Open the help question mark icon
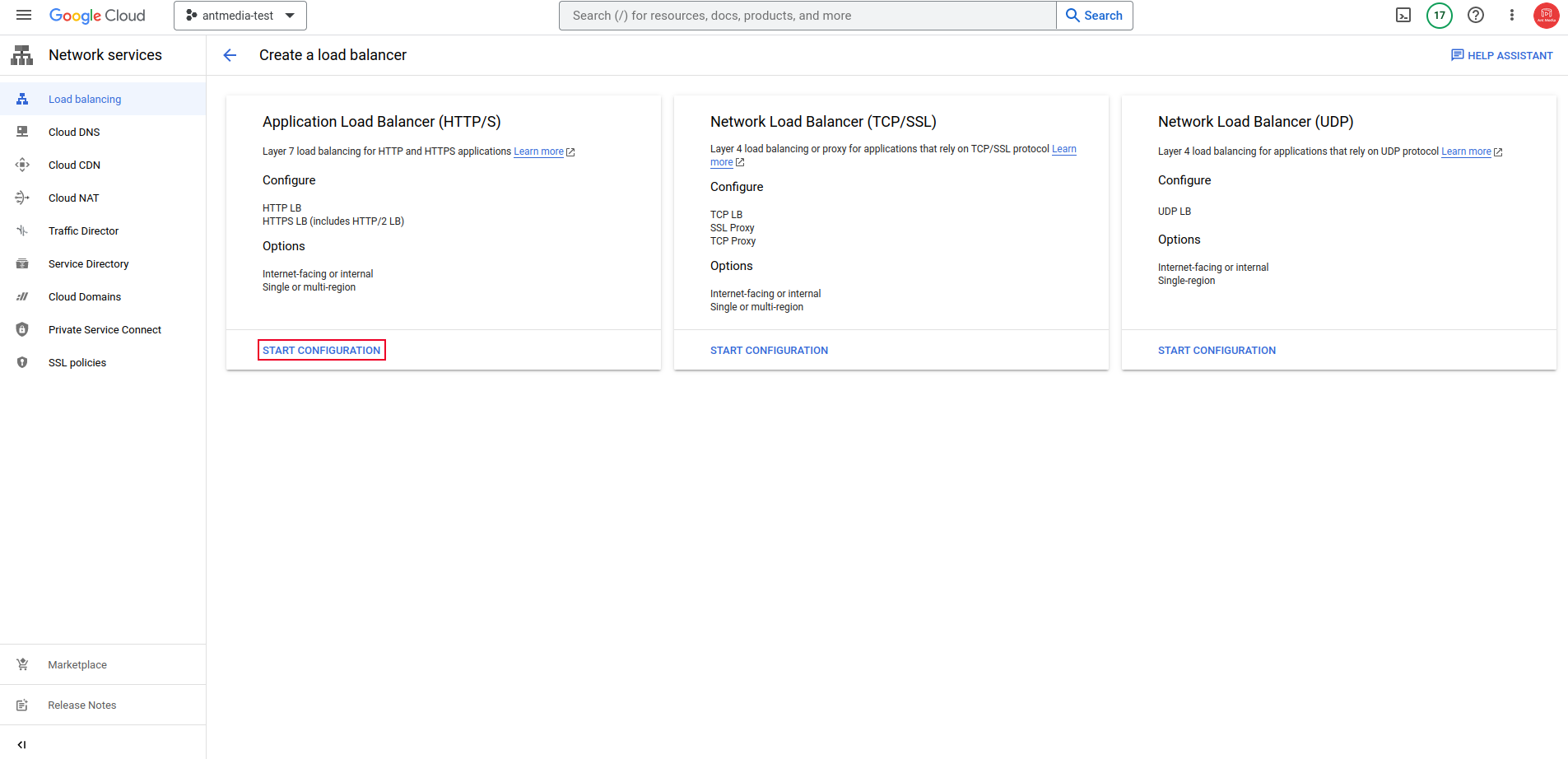Image resolution: width=1568 pixels, height=759 pixels. tap(1476, 16)
